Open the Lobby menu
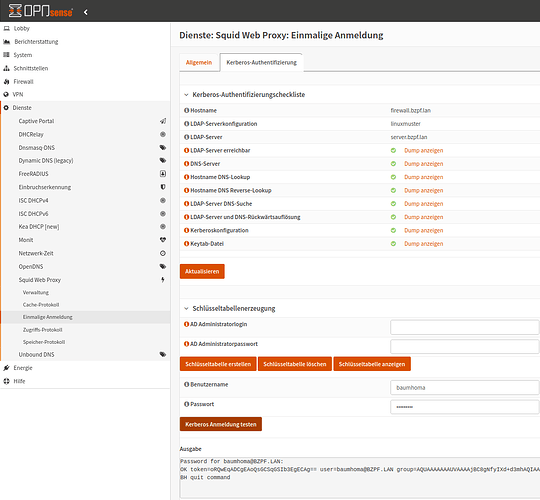Screen dimensions: 540x500 point(21,28)
